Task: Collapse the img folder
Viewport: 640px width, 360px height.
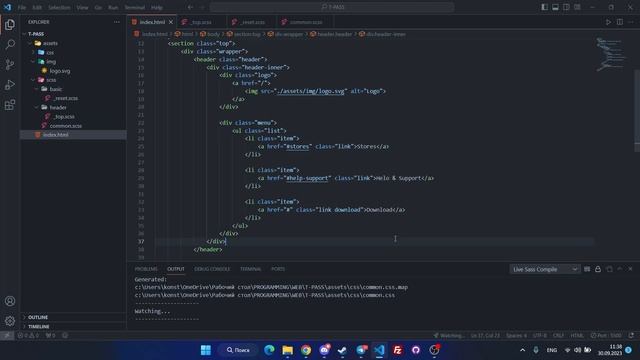Action: tap(73, 62)
